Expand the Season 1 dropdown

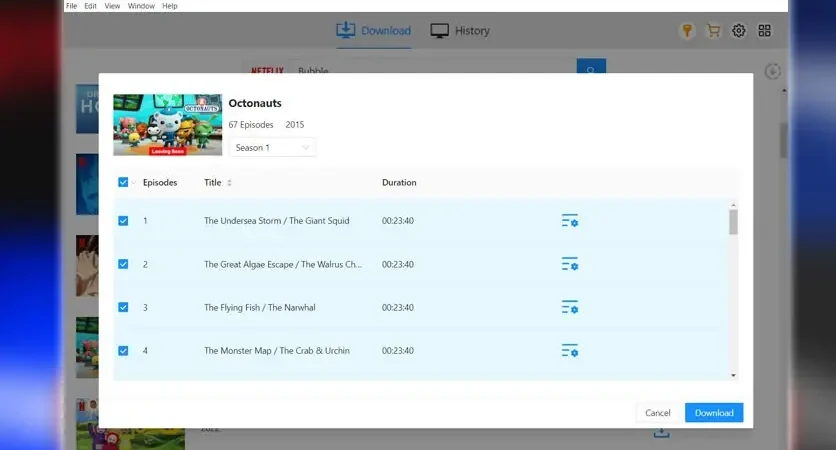(x=272, y=148)
